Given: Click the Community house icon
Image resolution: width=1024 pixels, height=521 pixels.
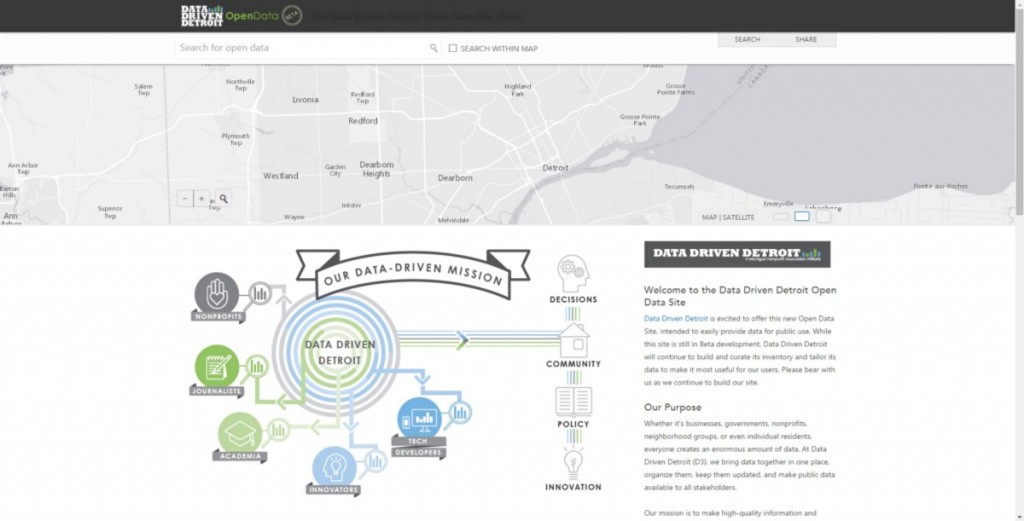Looking at the screenshot, I should tap(573, 340).
